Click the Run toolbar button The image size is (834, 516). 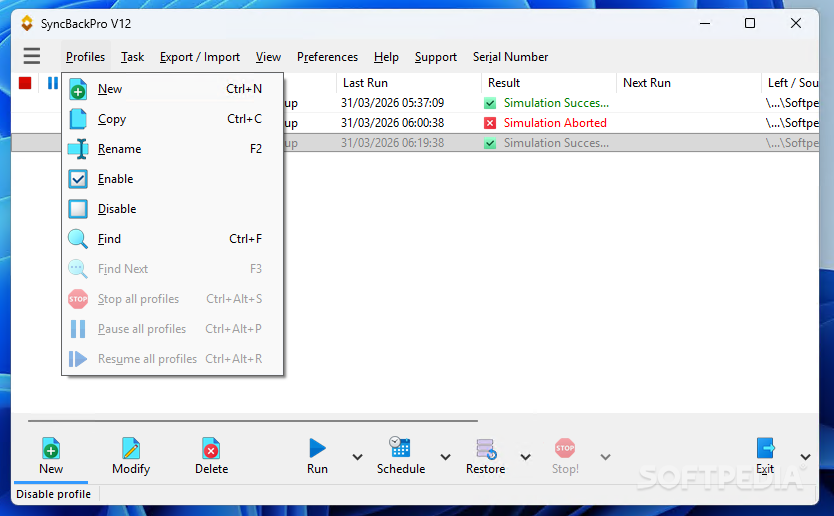click(317, 456)
